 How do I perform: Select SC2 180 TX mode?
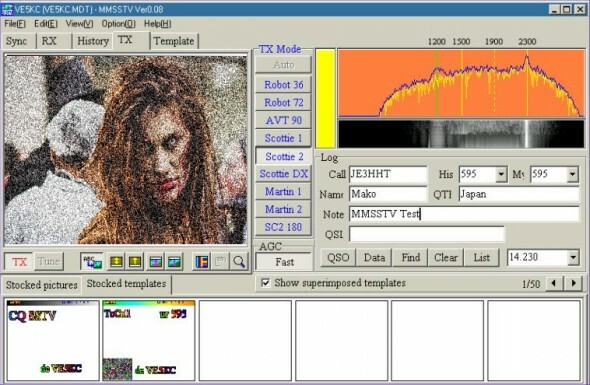284,227
